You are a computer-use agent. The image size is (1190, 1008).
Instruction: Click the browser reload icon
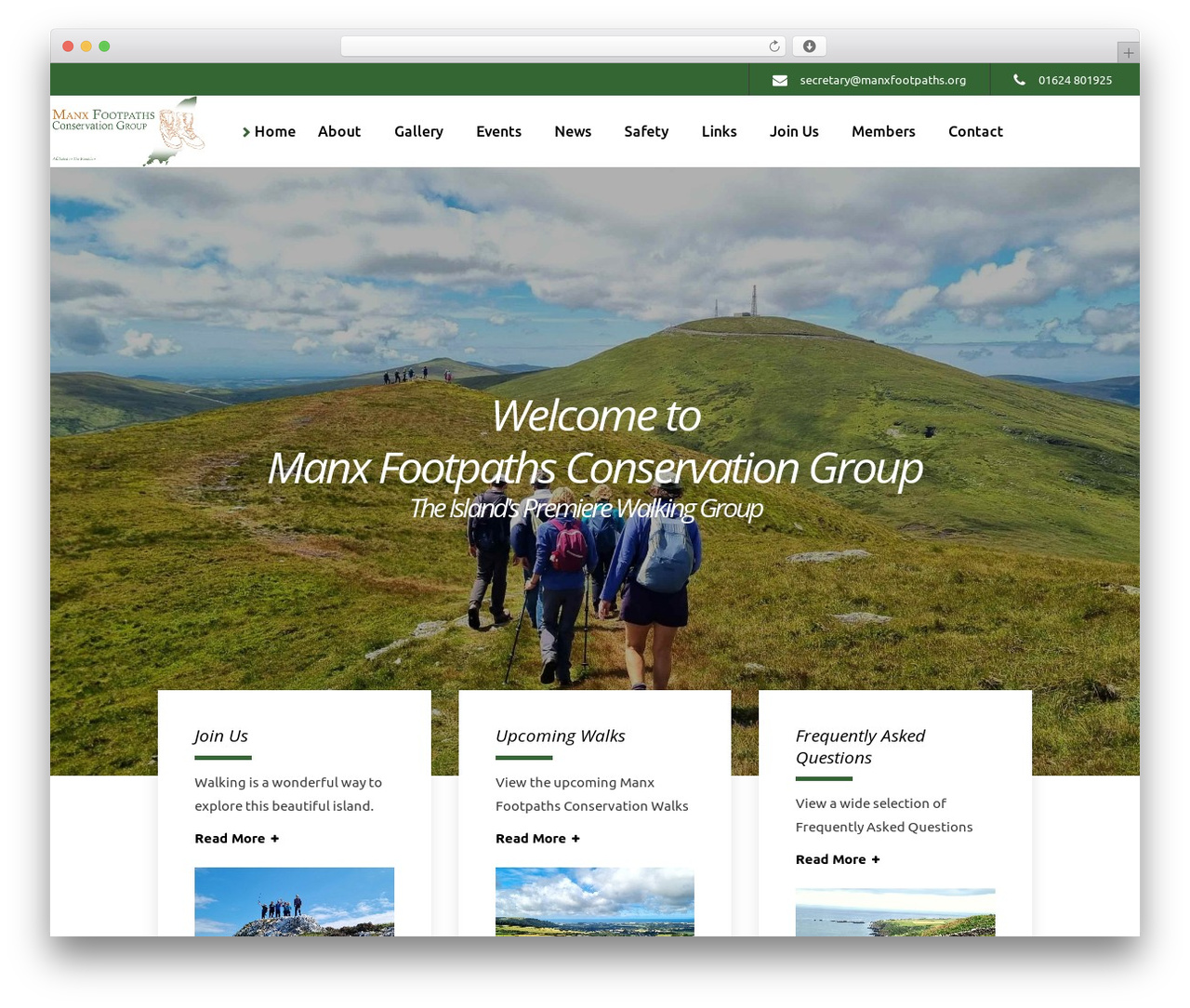coord(774,46)
